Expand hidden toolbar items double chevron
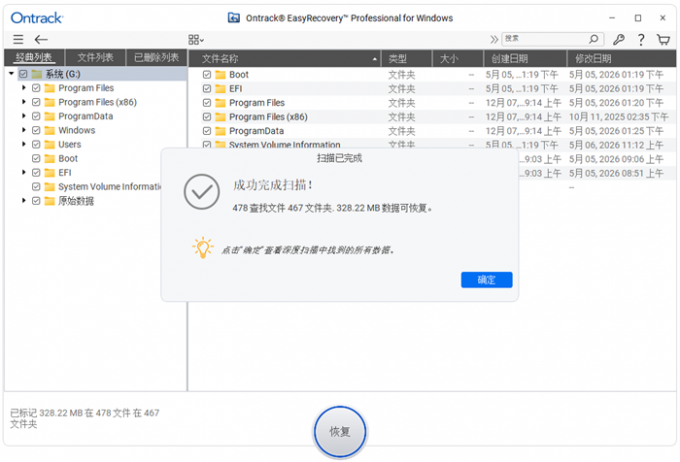The width and height of the screenshot is (680, 462). [494, 39]
